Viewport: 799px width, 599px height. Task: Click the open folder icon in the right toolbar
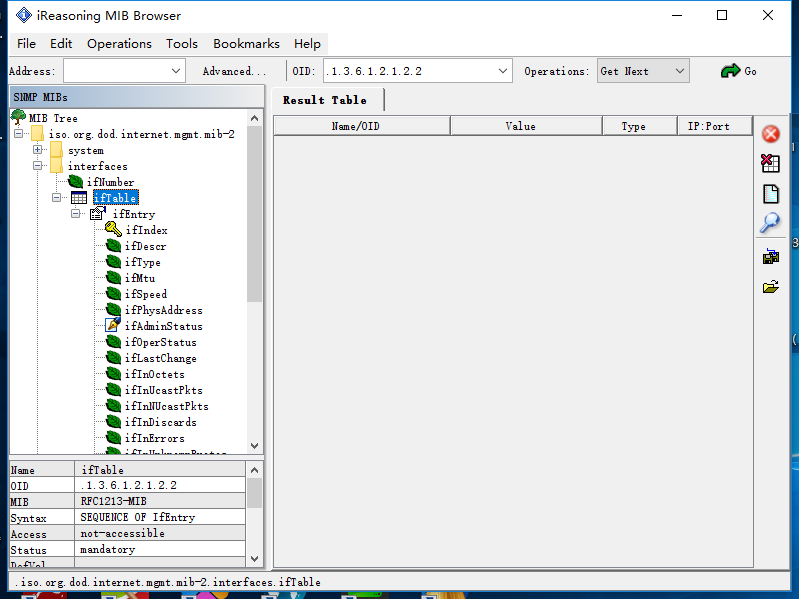(x=770, y=287)
